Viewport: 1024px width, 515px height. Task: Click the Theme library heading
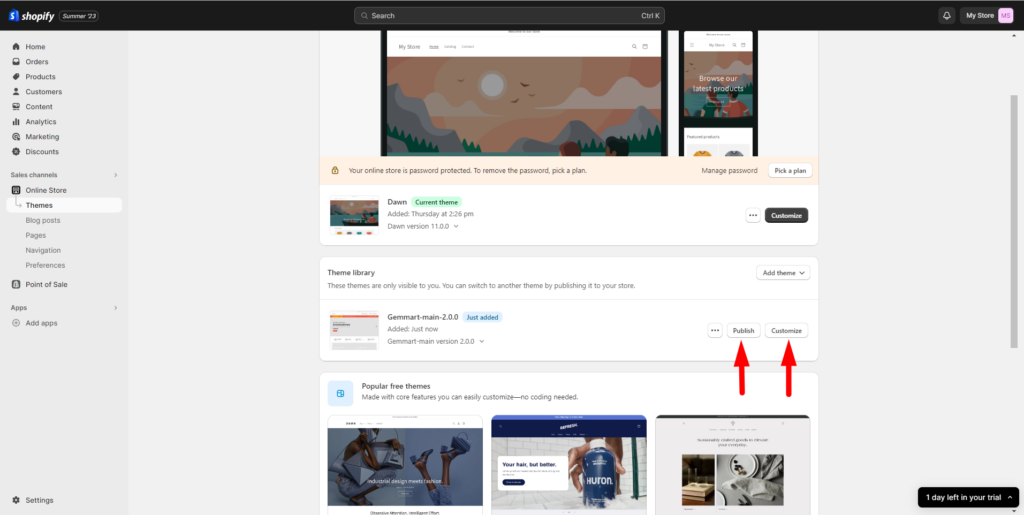[351, 273]
